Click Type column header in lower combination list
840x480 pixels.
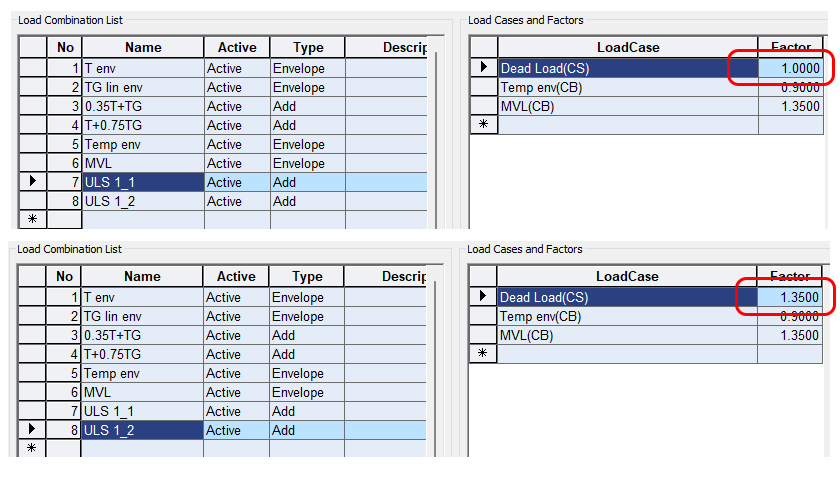(307, 277)
